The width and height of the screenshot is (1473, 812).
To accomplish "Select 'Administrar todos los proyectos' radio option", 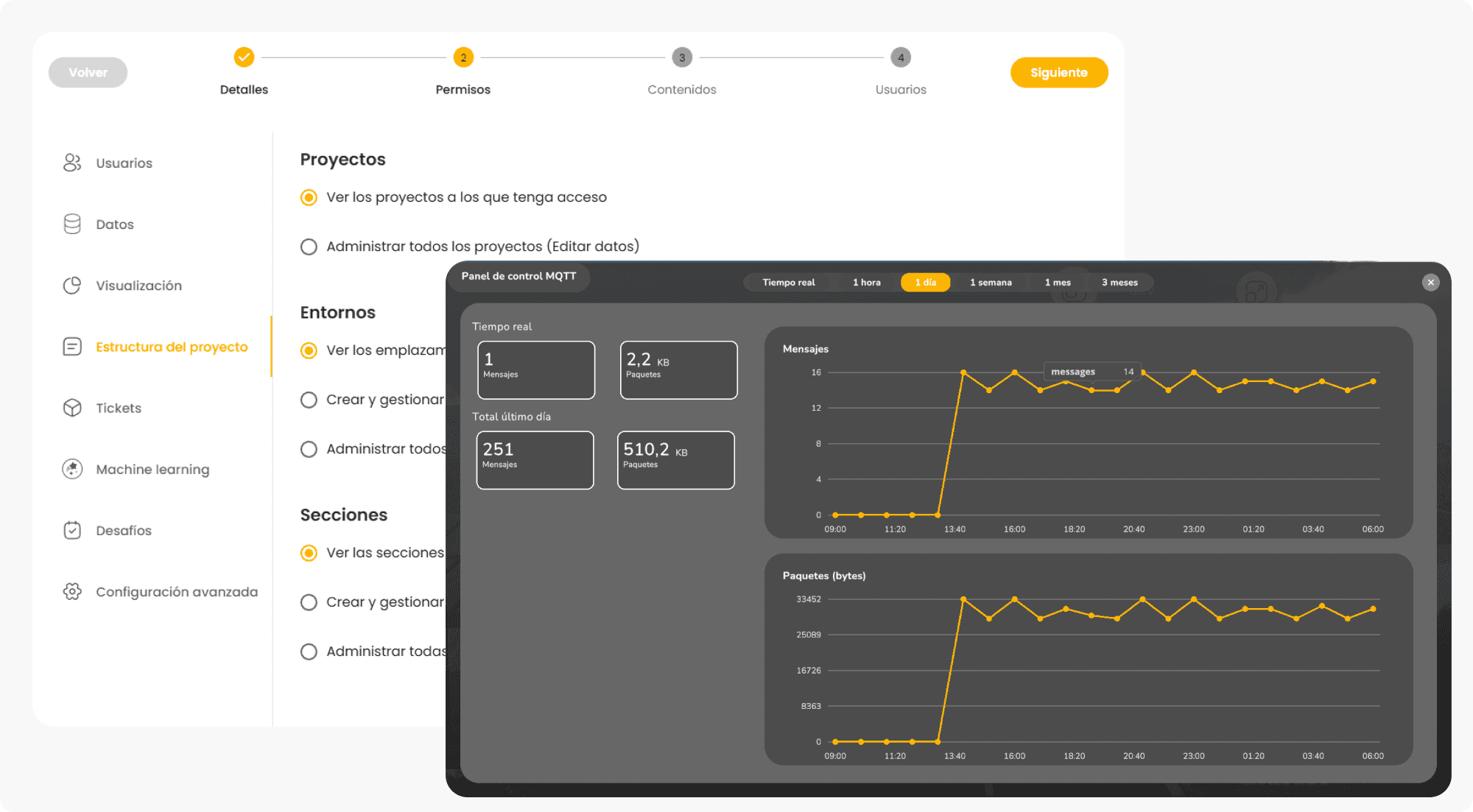I will [x=309, y=247].
